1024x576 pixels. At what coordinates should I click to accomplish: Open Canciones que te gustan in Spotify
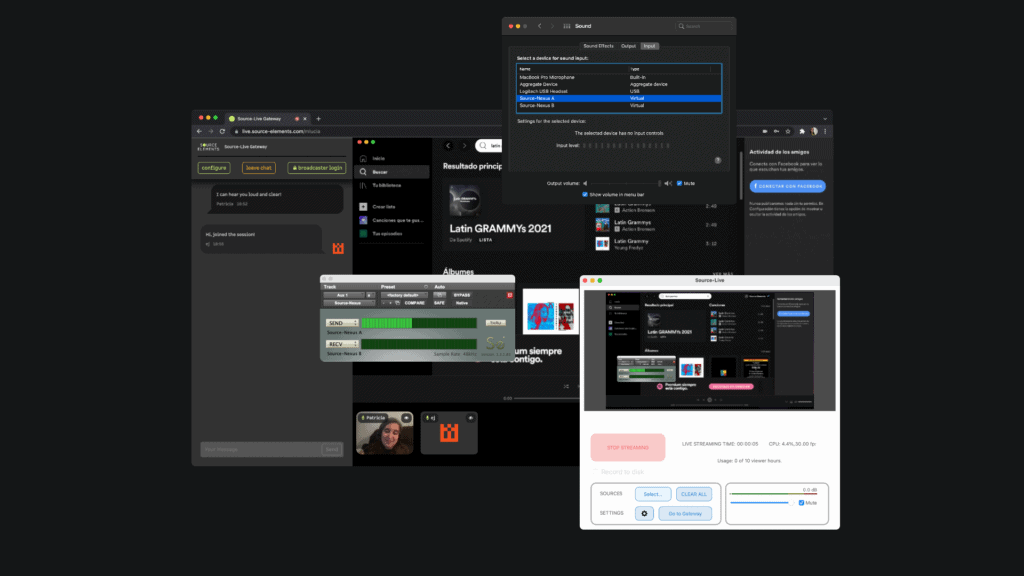point(392,220)
